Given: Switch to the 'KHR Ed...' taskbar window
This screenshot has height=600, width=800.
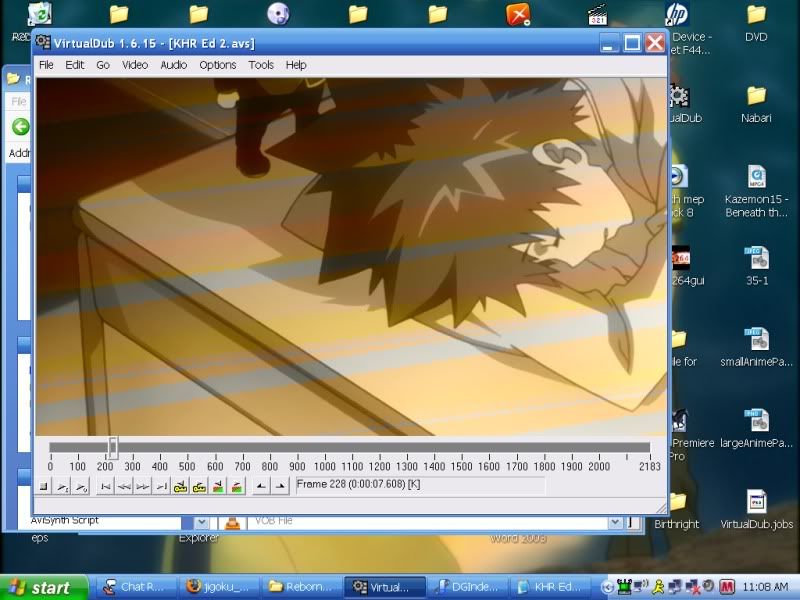Looking at the screenshot, I should [x=550, y=587].
